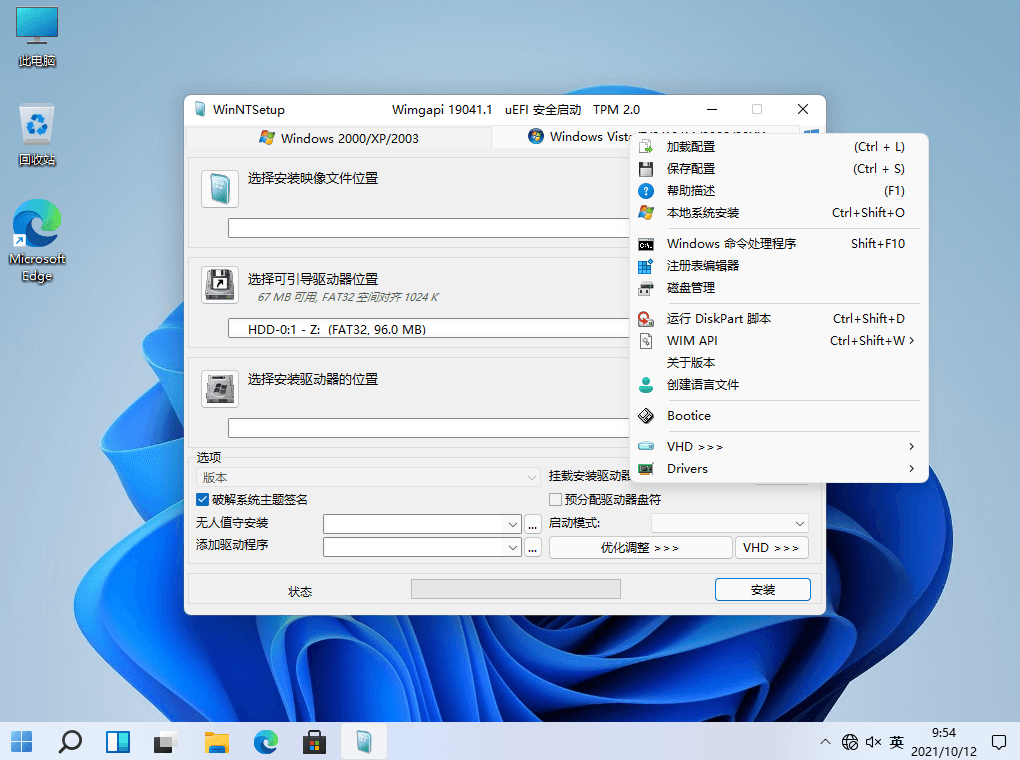Open Widgets from the taskbar

pyautogui.click(x=118, y=742)
